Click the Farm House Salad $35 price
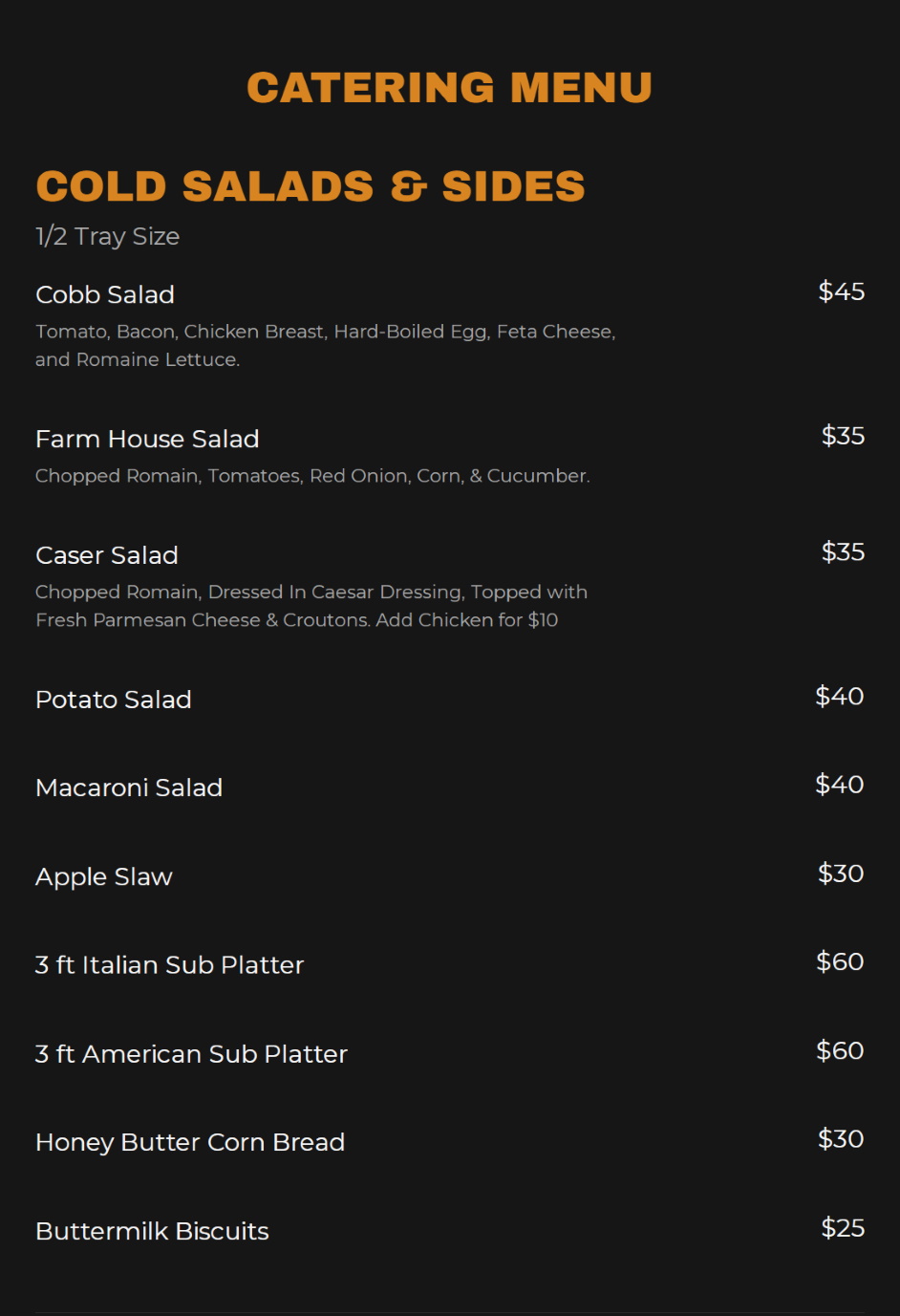Screen dimensions: 900x1316 tap(843, 436)
